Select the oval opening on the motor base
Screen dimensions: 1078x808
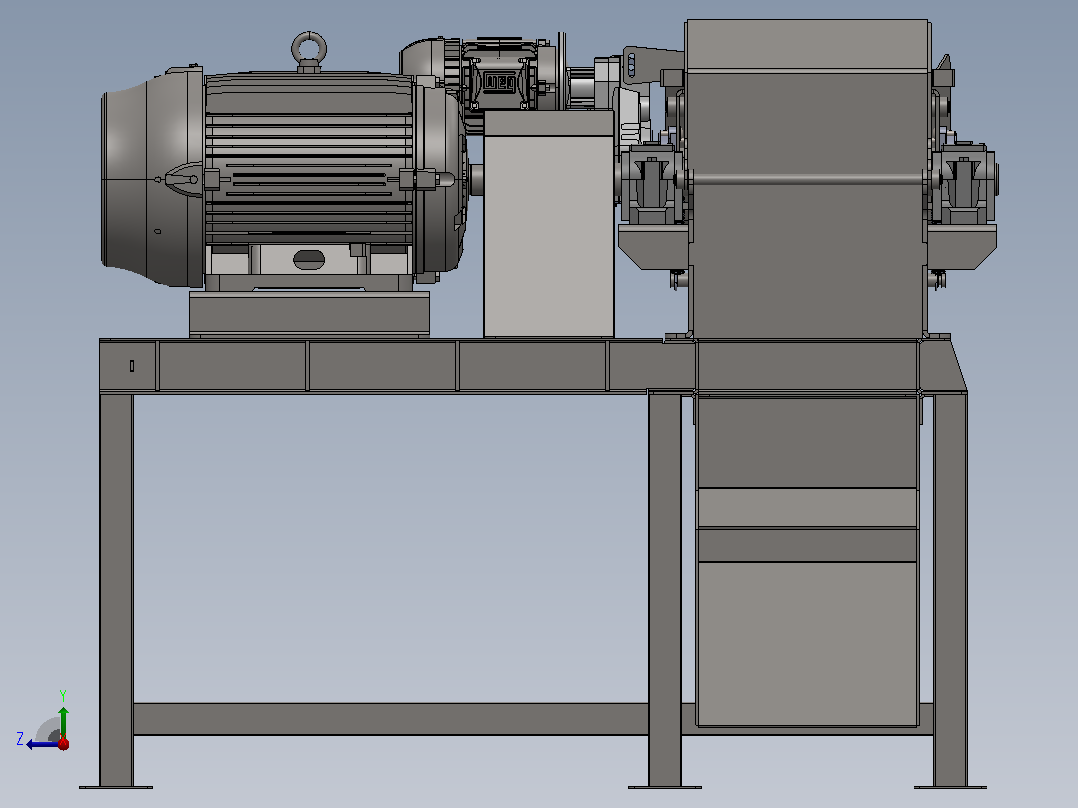pos(309,259)
